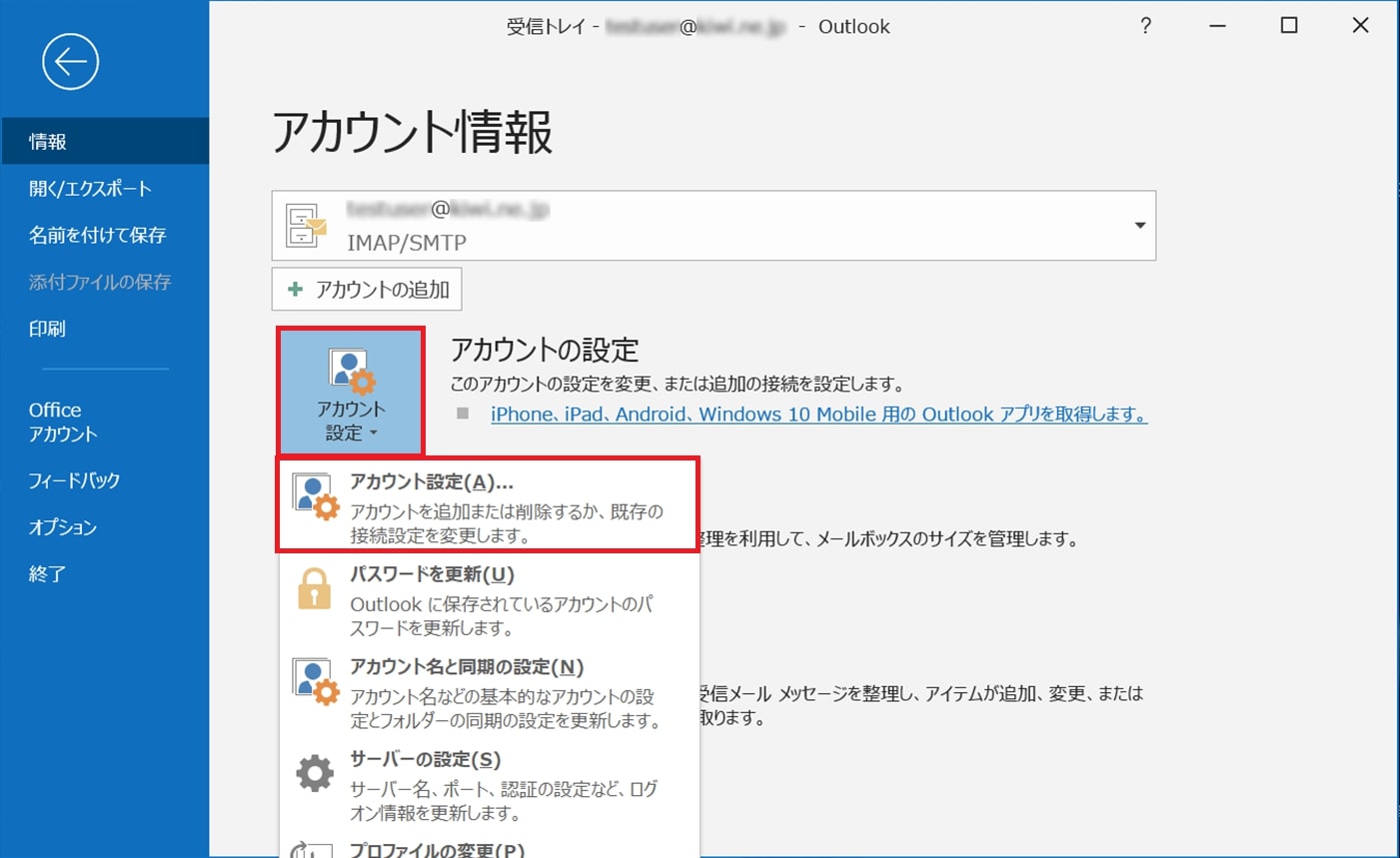Choose アカウント設定(A)... menu entry

(x=488, y=505)
